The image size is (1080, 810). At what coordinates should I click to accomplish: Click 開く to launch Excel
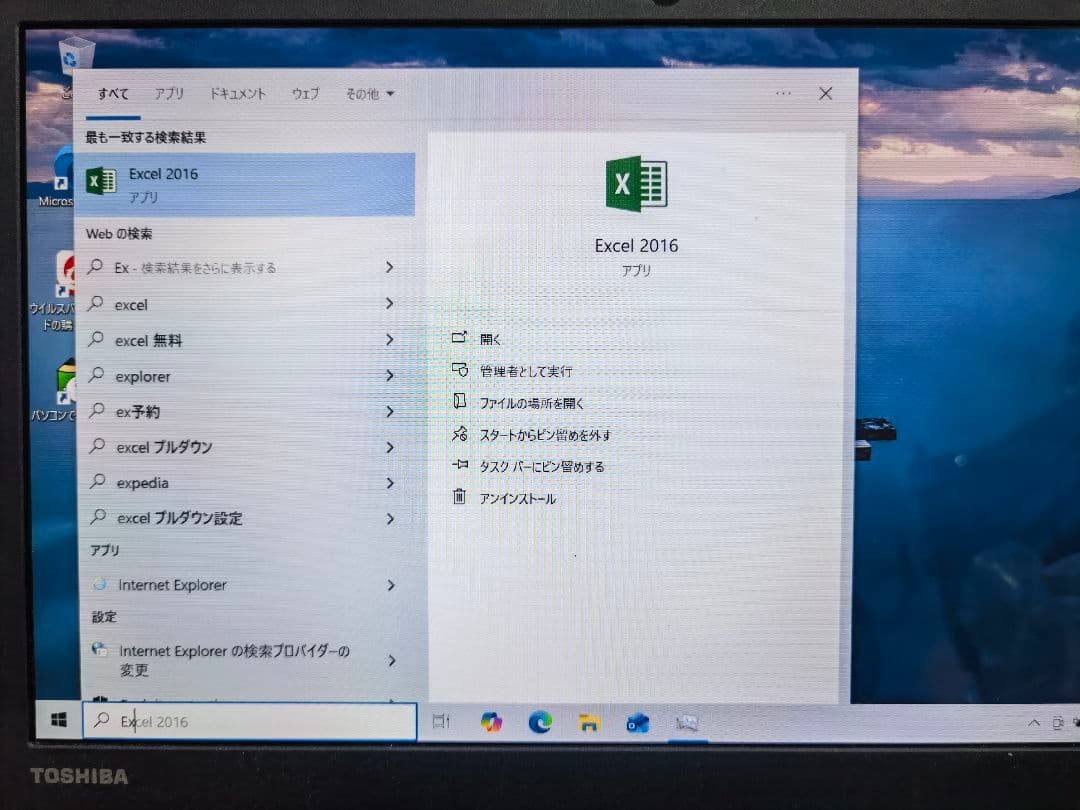(491, 339)
